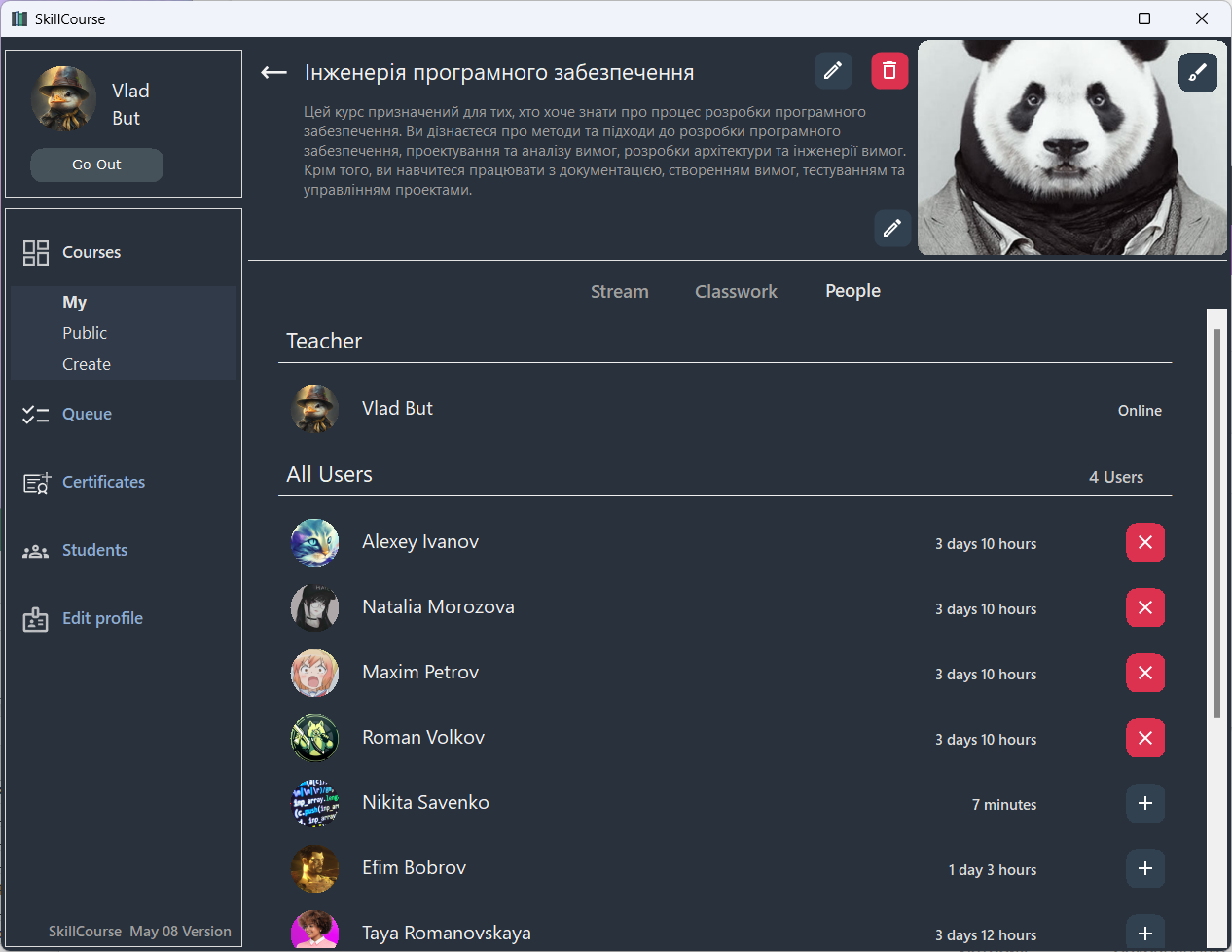
Task: Click Roman Volkov's avatar
Action: (315, 738)
